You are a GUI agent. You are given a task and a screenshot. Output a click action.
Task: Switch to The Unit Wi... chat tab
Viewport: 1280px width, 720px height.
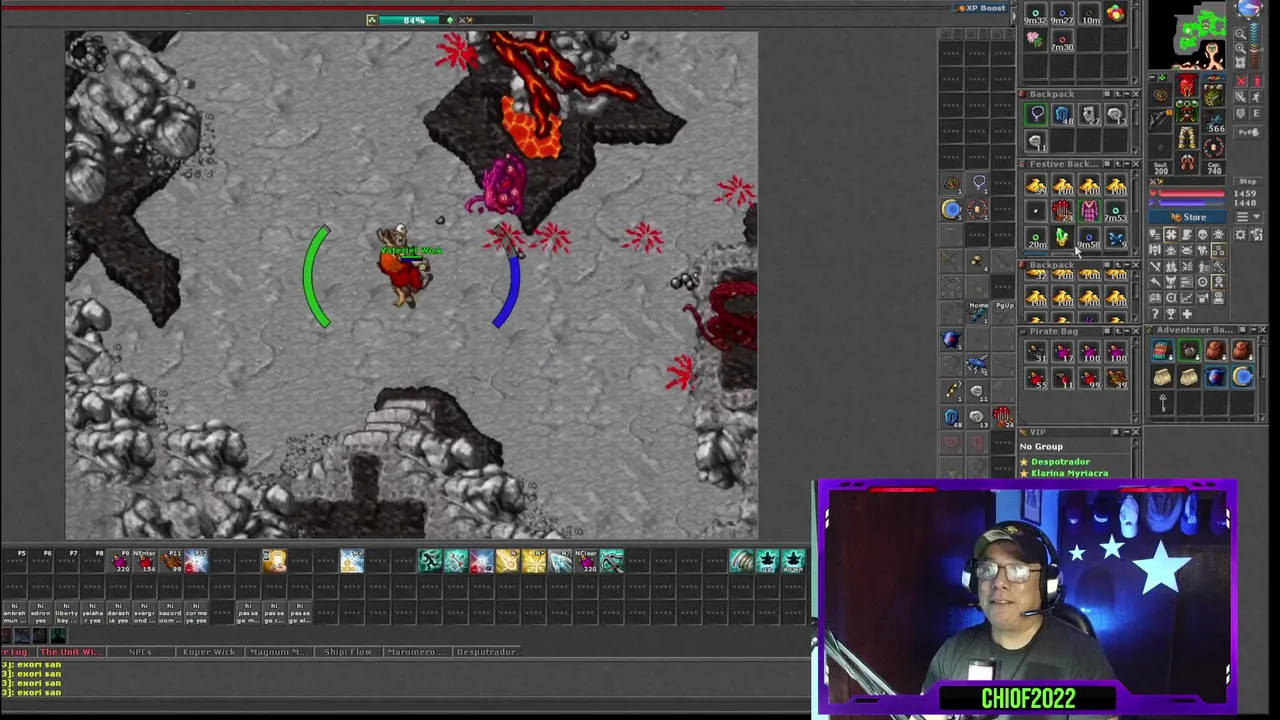(x=70, y=652)
